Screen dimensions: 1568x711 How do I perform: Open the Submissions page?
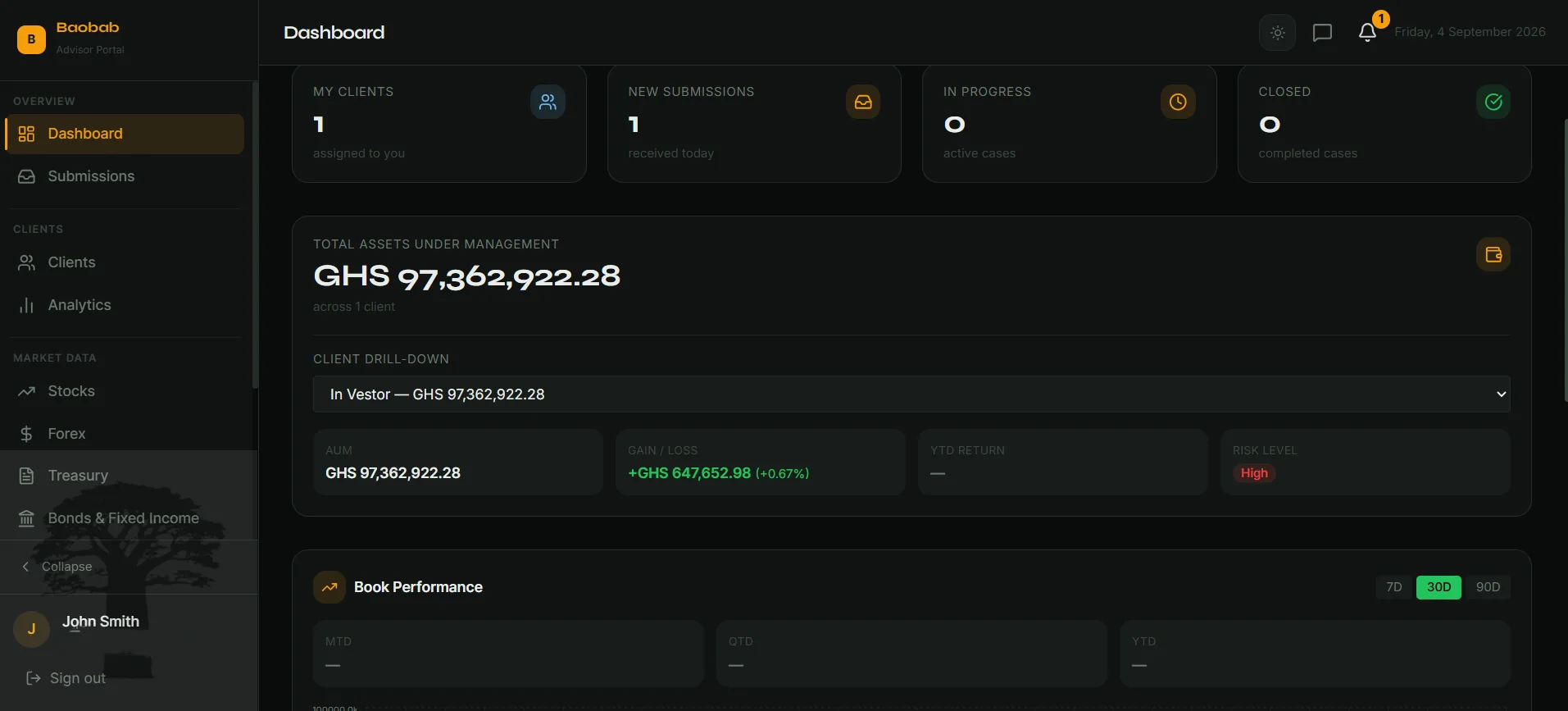pos(125,176)
